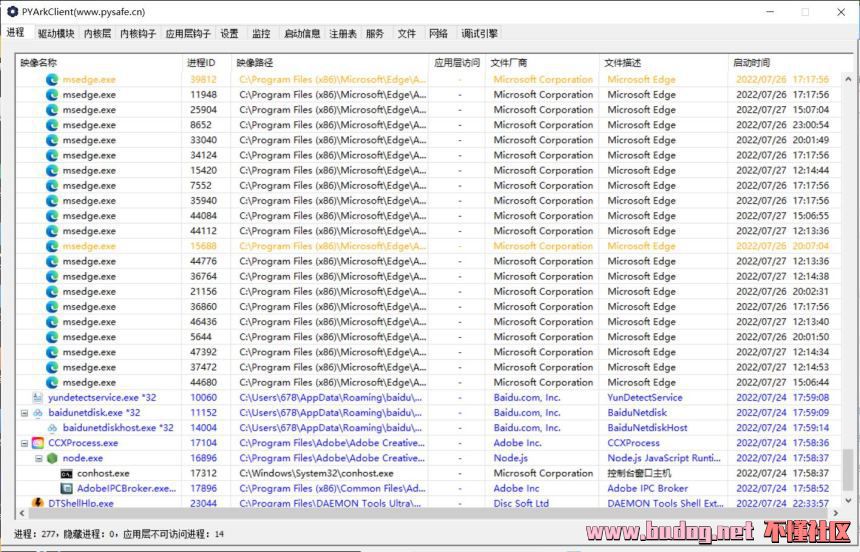Click the PYArkClient gear icon in title bar
This screenshot has height=552, width=860.
pyautogui.click(x=13, y=12)
